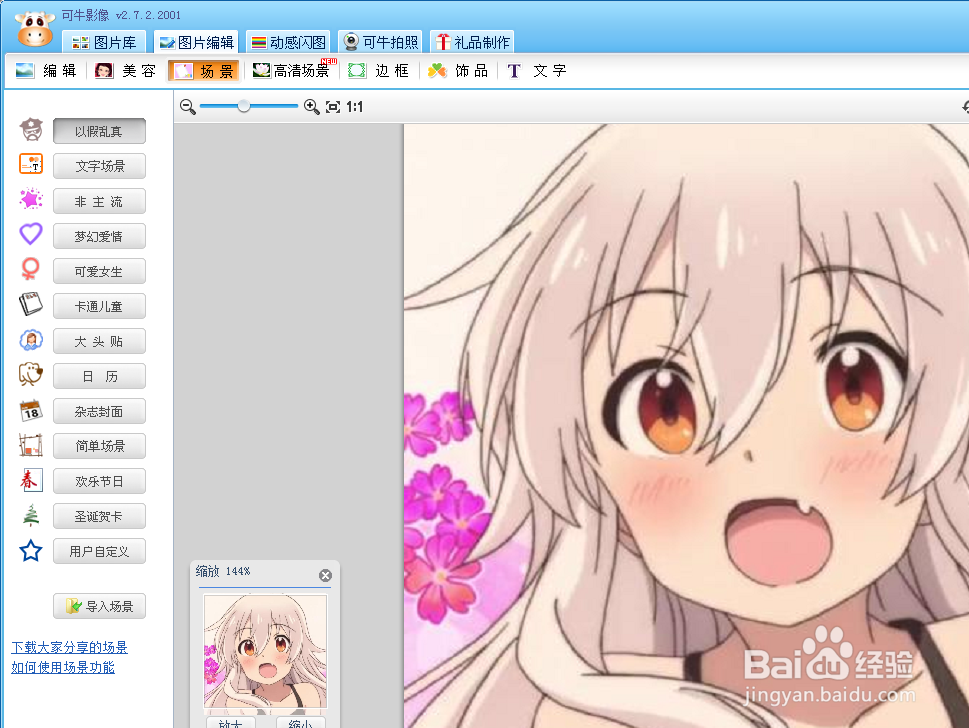969x728 pixels.
Task: Set zoom to 1:1 actual size
Action: coord(354,107)
